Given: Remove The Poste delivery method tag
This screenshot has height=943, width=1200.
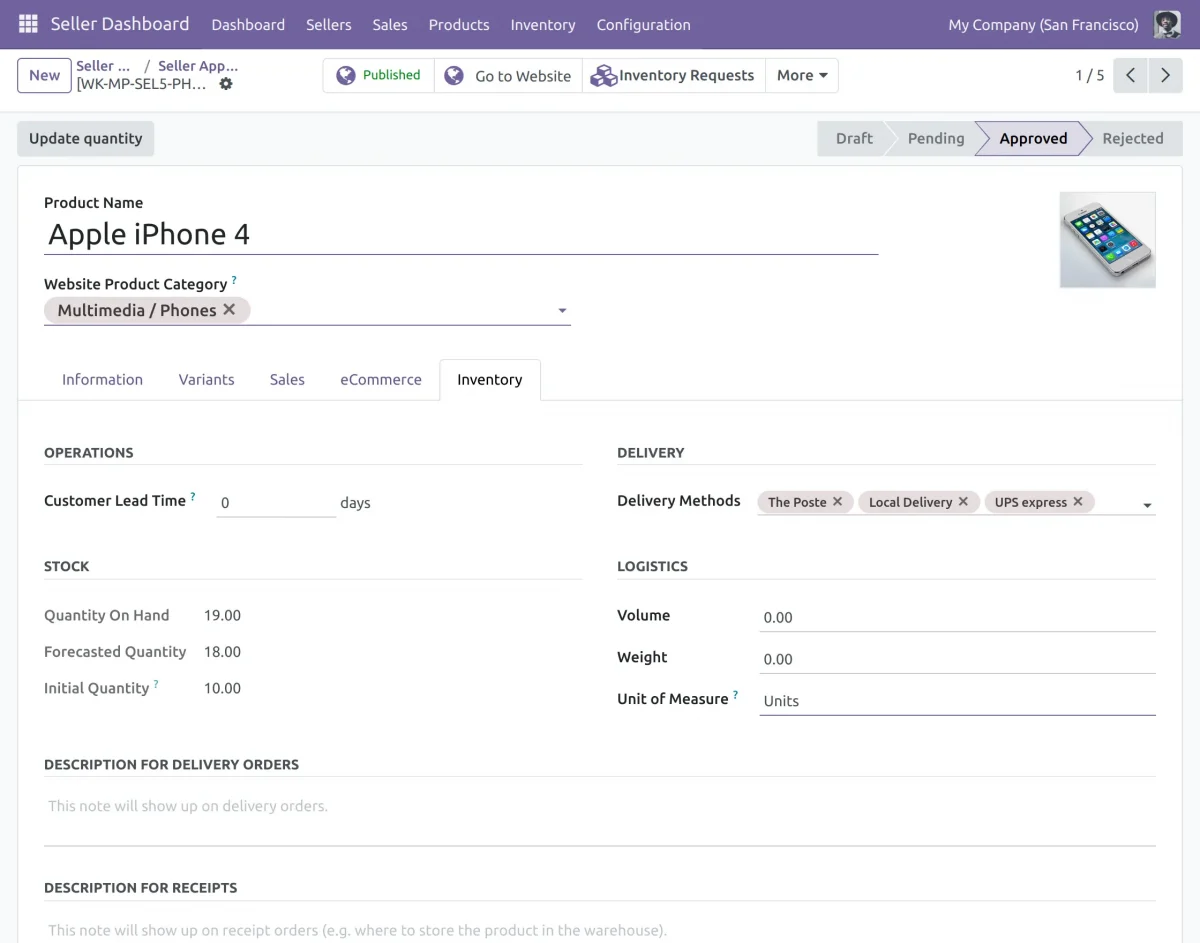Looking at the screenshot, I should pos(838,502).
